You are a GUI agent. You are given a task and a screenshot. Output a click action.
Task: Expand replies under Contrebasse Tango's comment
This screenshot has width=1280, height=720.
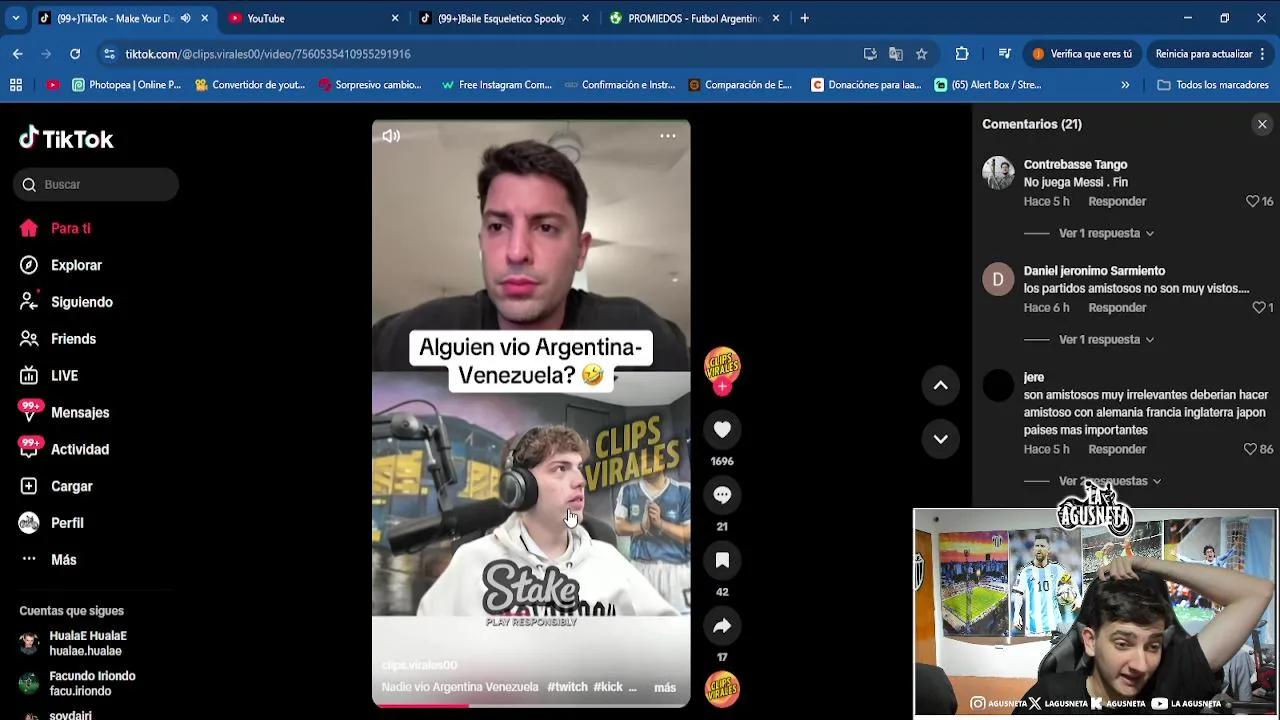click(1106, 233)
